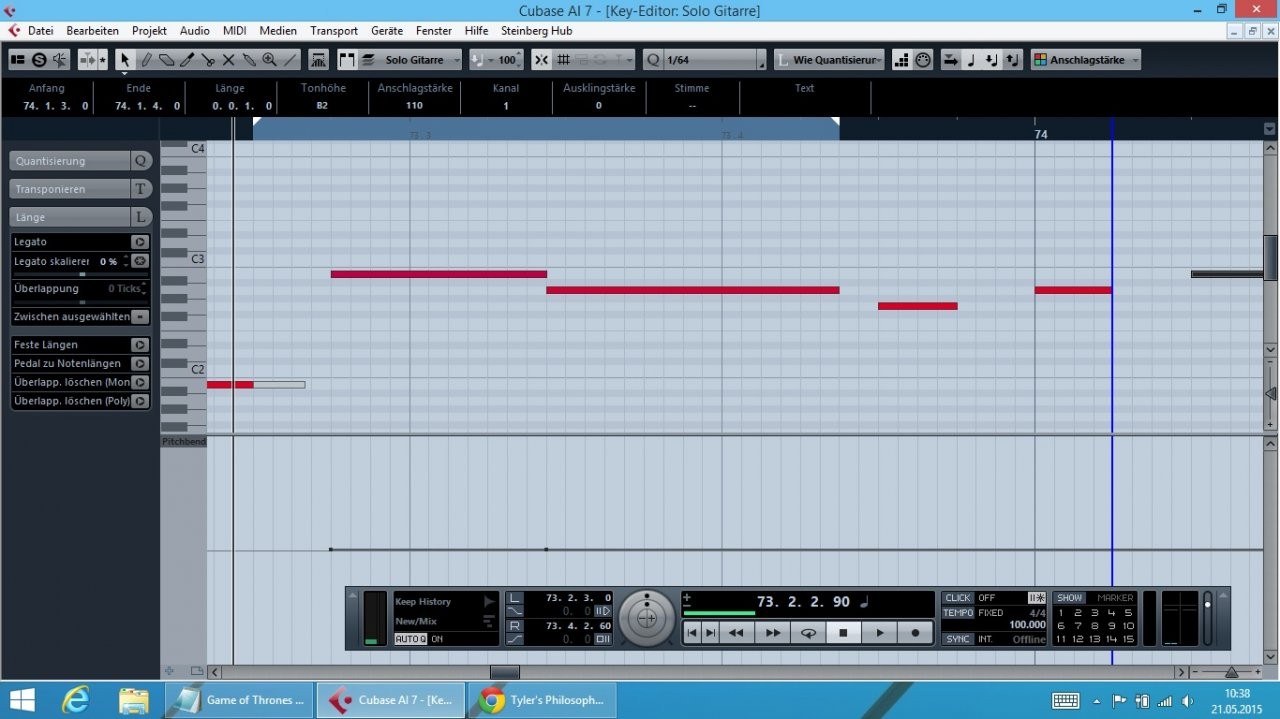Apply Überlapp. löschen (Poly) function
This screenshot has width=1280, height=719.
pos(140,401)
